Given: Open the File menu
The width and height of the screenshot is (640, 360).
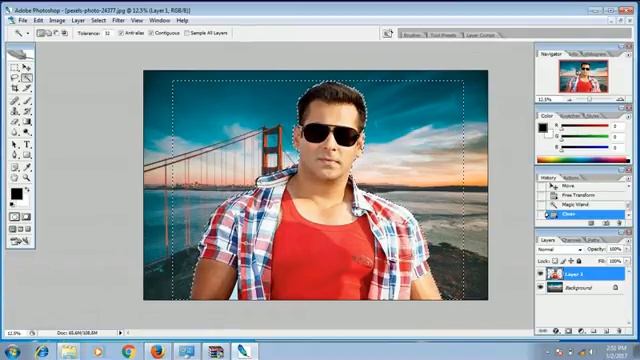Looking at the screenshot, I should click(22, 20).
